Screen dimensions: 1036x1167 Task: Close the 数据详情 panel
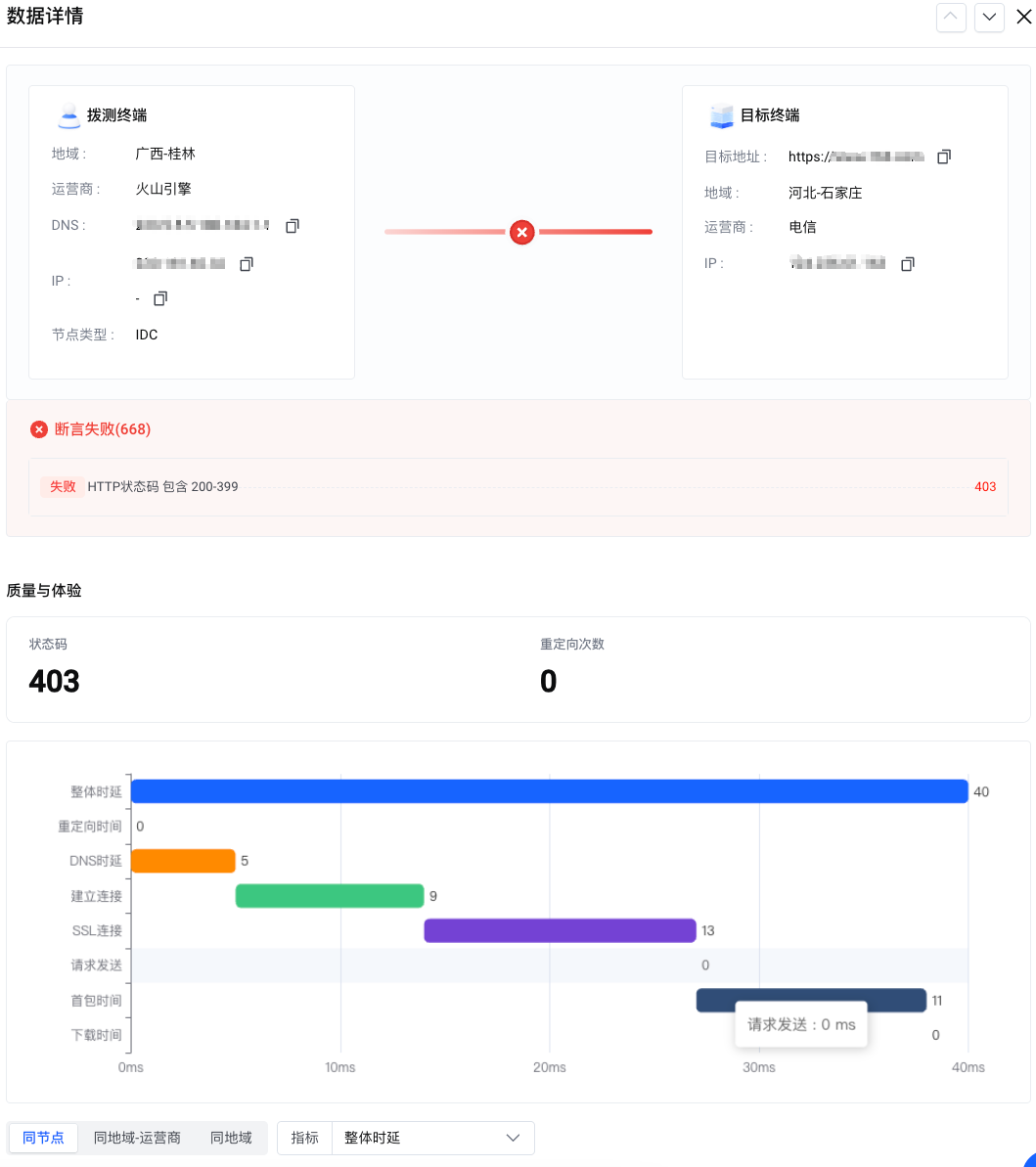point(1024,17)
